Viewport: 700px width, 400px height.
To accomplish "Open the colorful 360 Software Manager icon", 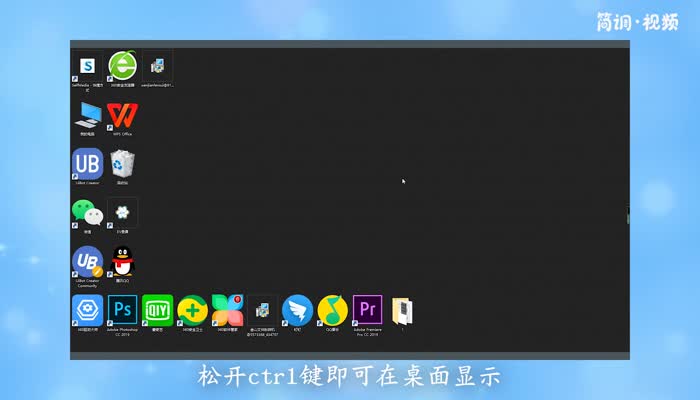I will point(227,309).
